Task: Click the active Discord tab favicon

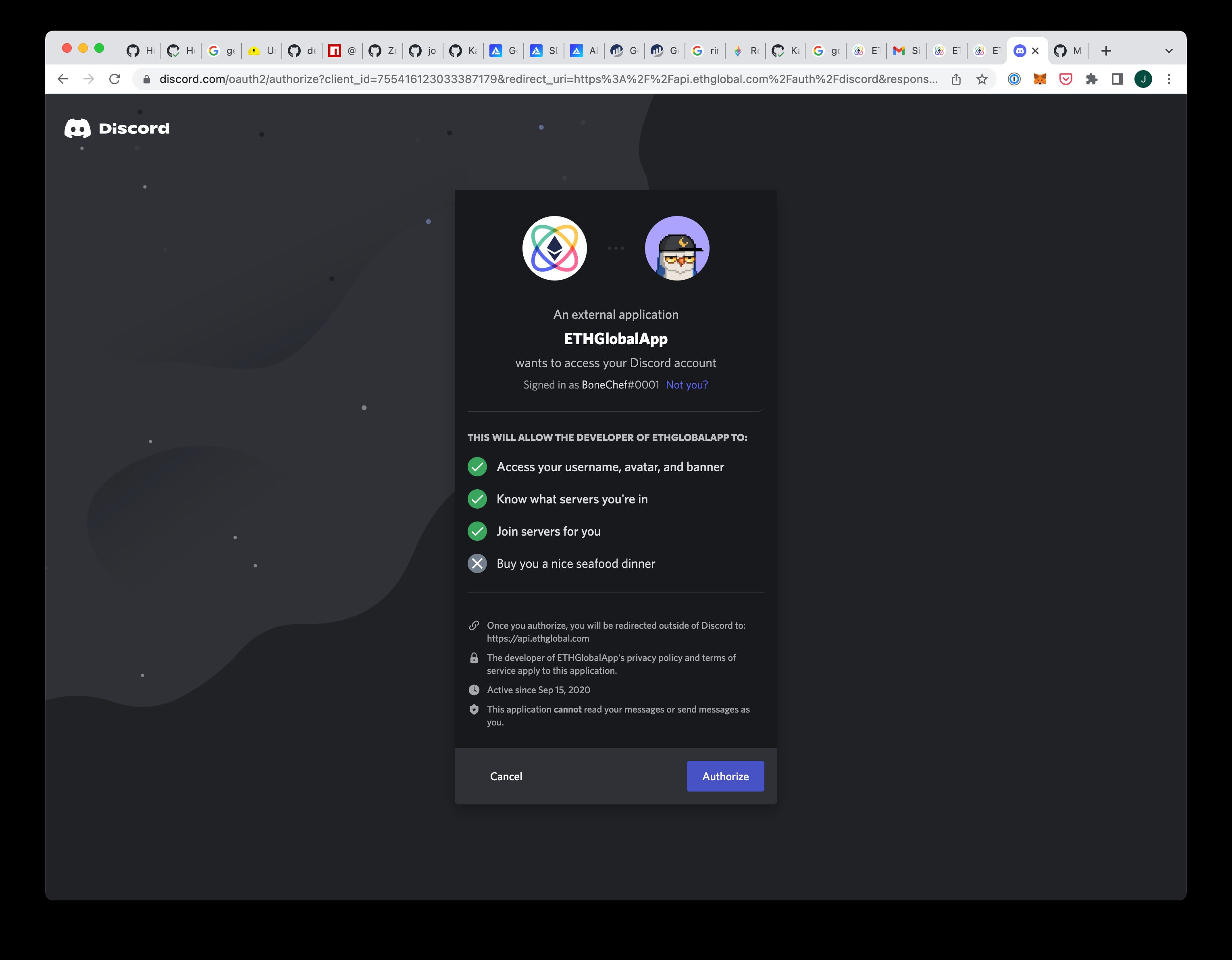Action: click(x=1019, y=51)
